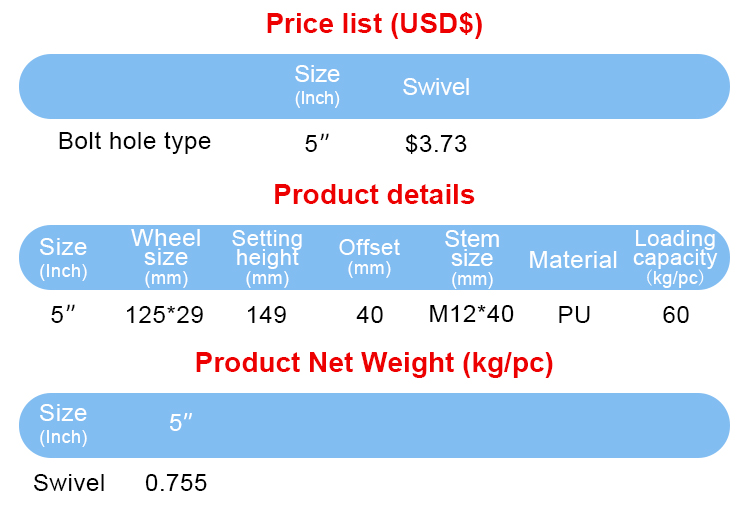Click the Swivel column header in price list

click(436, 87)
